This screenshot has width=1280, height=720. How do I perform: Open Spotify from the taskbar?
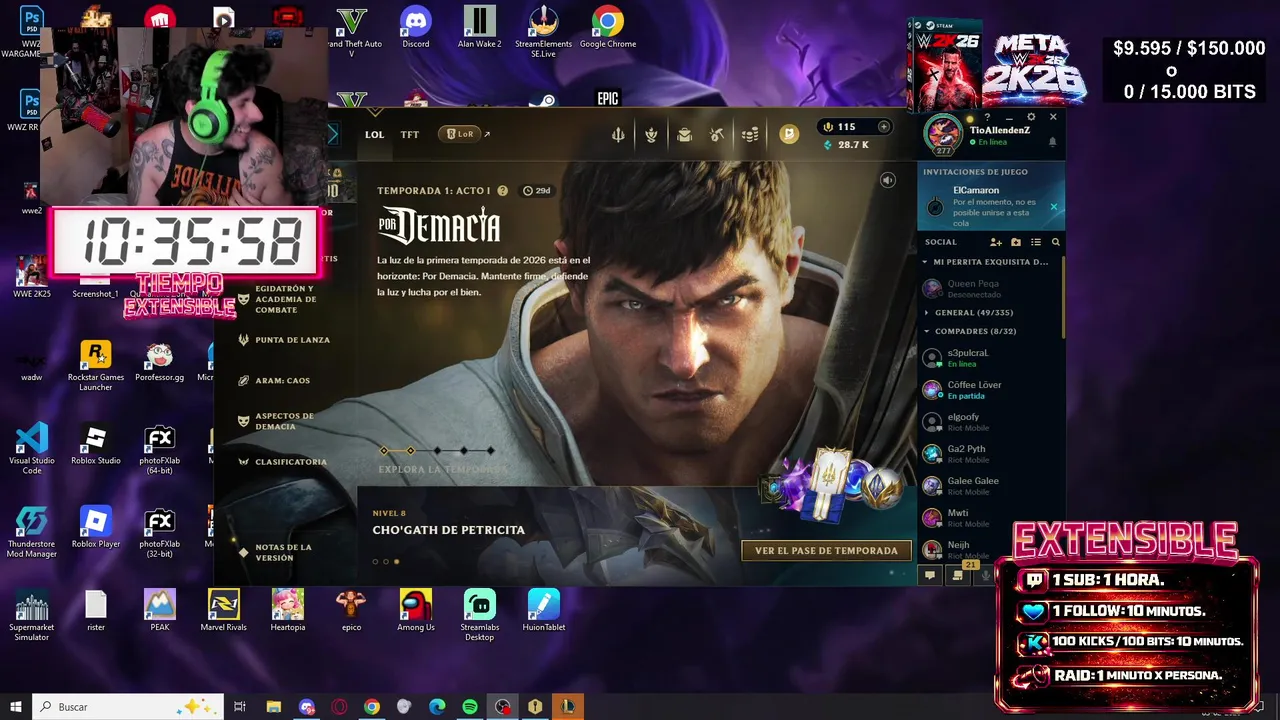[470, 707]
